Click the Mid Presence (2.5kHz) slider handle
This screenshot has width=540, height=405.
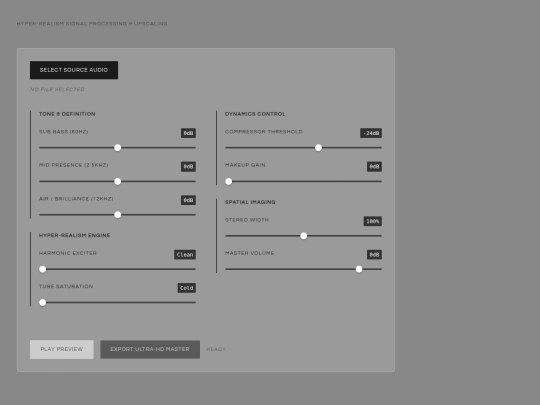pos(117,181)
